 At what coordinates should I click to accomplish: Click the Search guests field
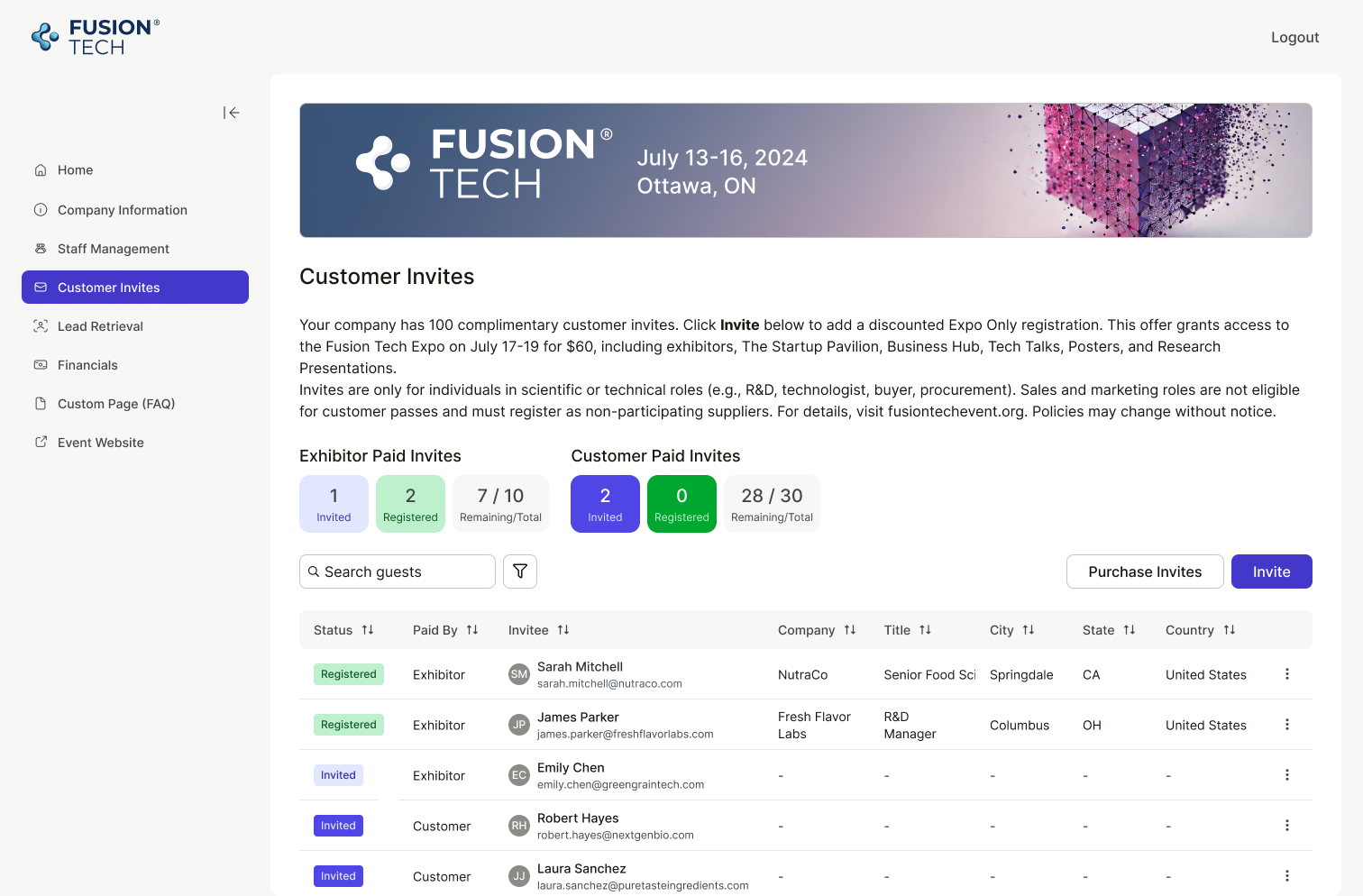tap(398, 571)
